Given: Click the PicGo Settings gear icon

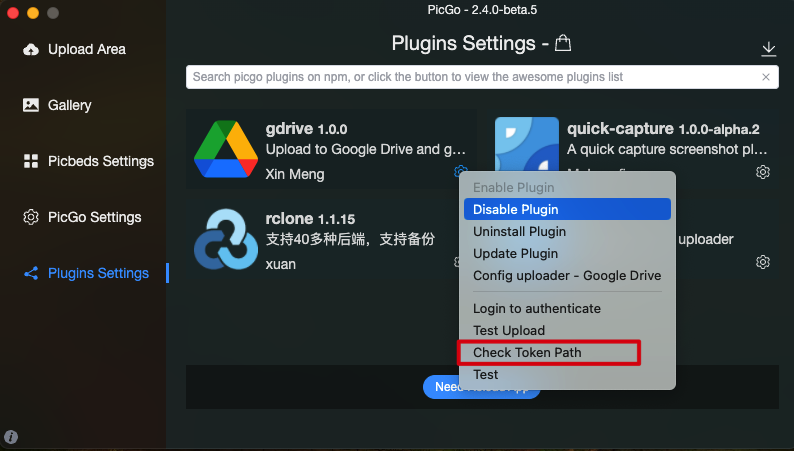Looking at the screenshot, I should (31, 217).
